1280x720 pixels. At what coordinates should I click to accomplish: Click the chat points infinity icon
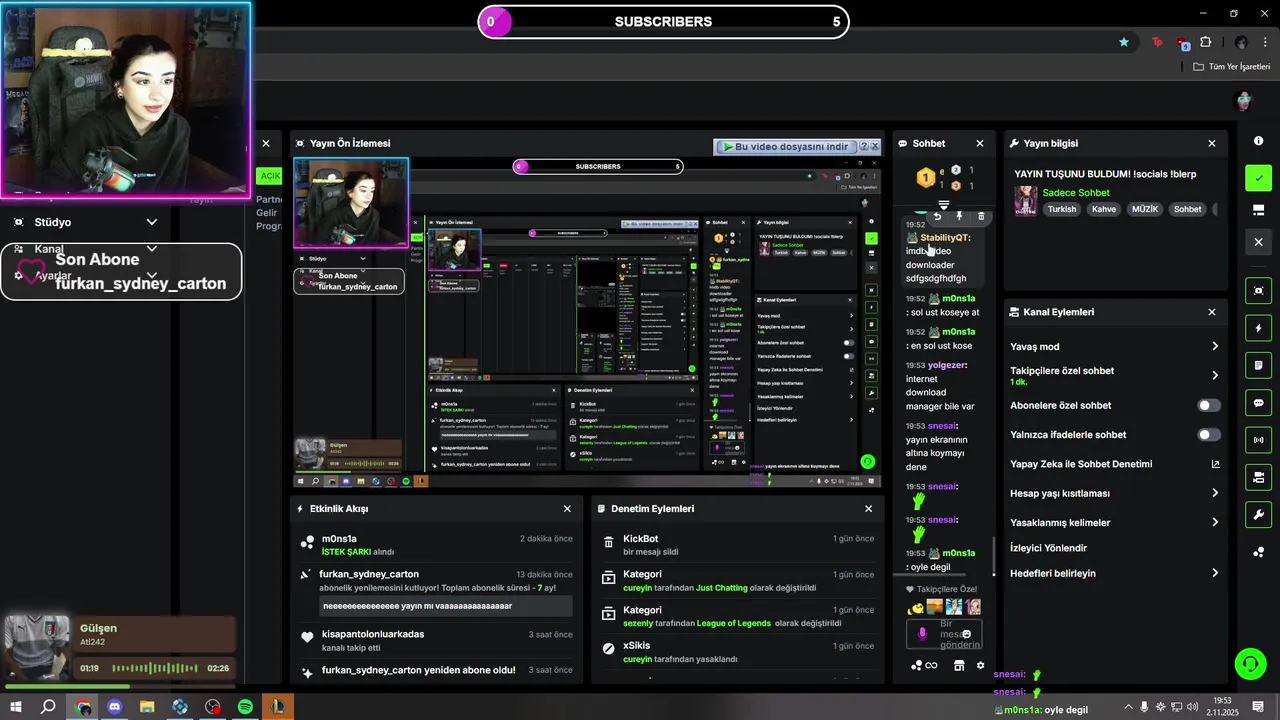pyautogui.click(x=932, y=666)
